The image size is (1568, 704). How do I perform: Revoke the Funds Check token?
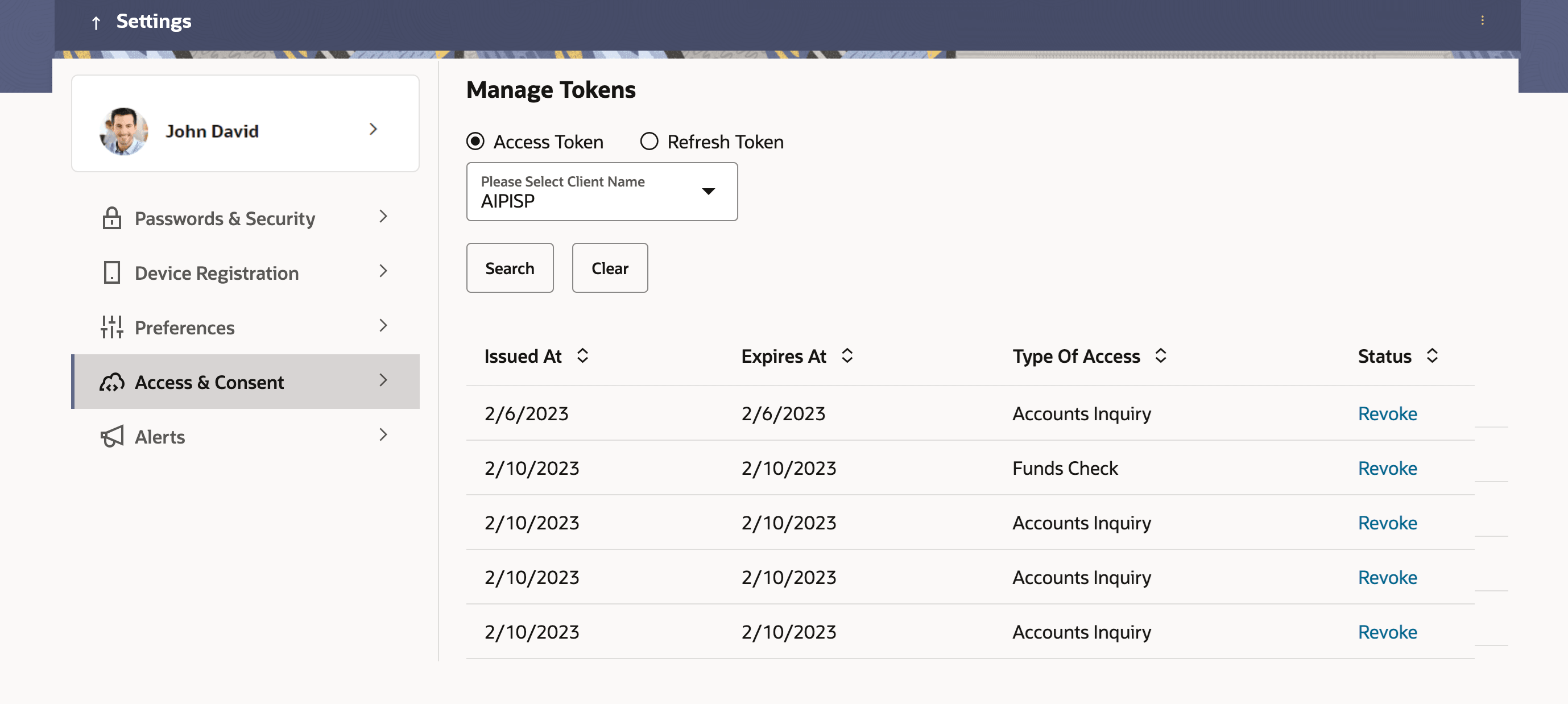point(1387,468)
